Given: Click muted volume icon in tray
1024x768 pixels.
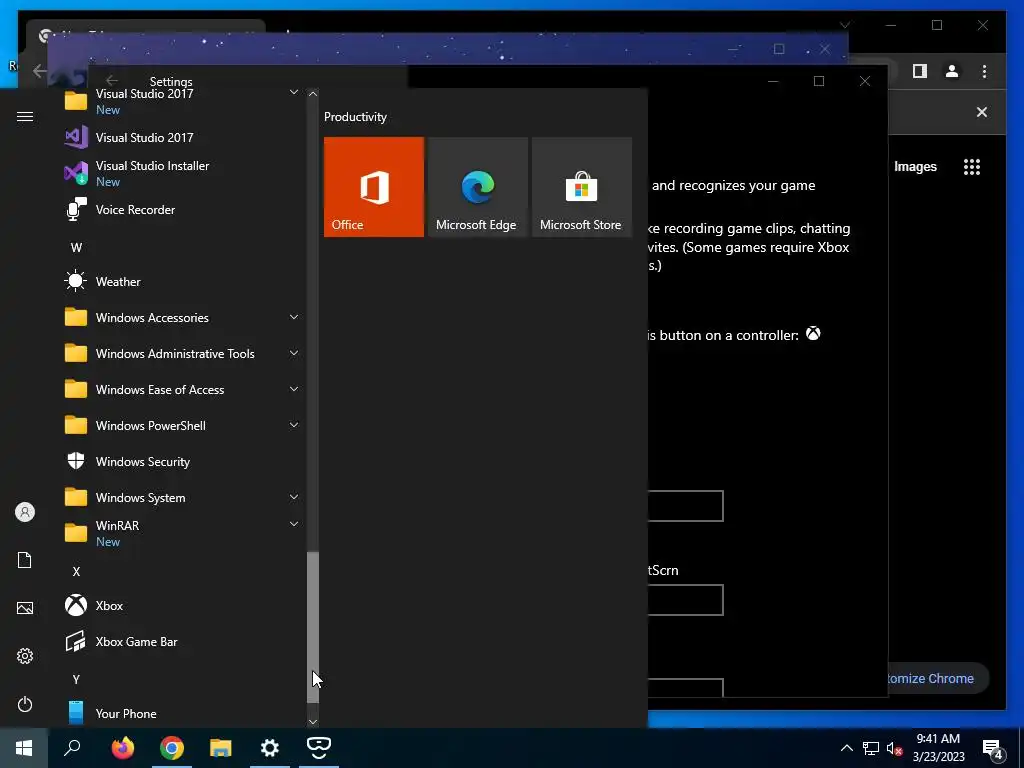Looking at the screenshot, I should click(894, 748).
